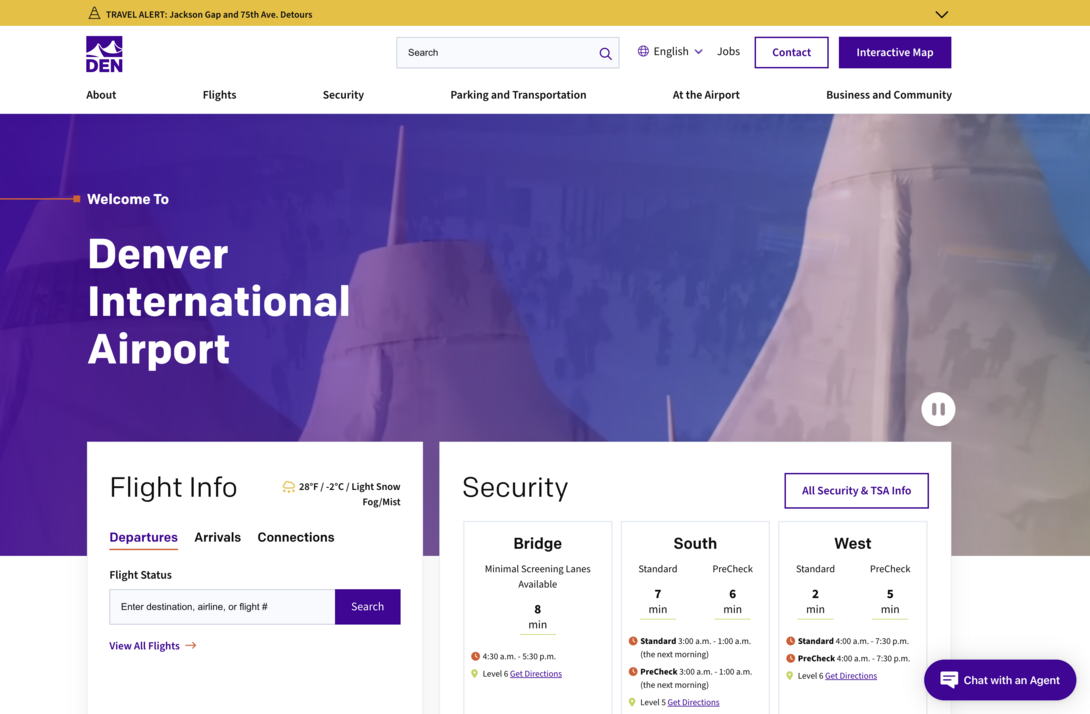1090x714 pixels.
Task: Expand the Jackson Gap travel alert banner
Action: (x=941, y=14)
